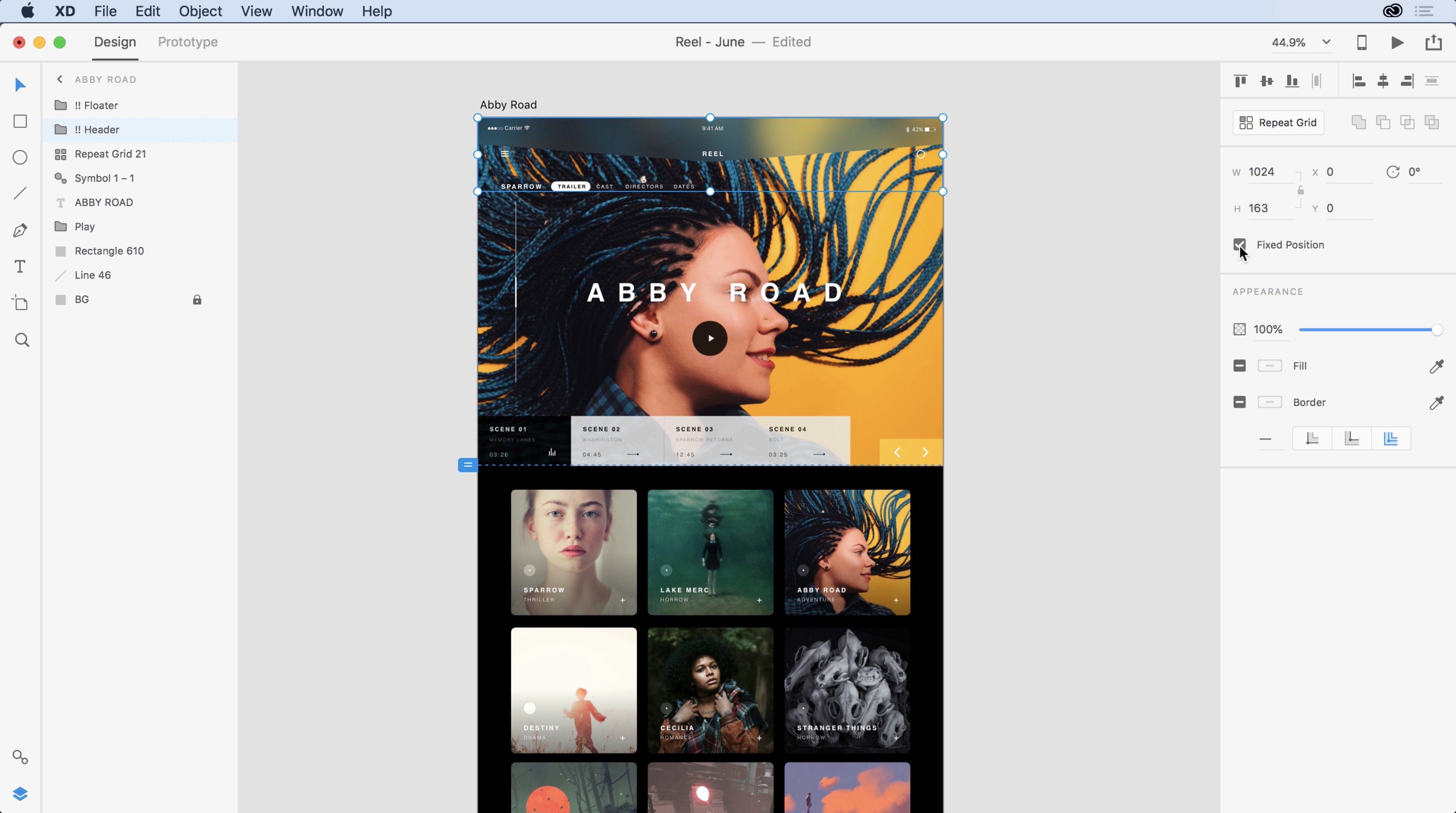The height and width of the screenshot is (813, 1456).
Task: Open the zoom level dropdown
Action: (x=1326, y=42)
